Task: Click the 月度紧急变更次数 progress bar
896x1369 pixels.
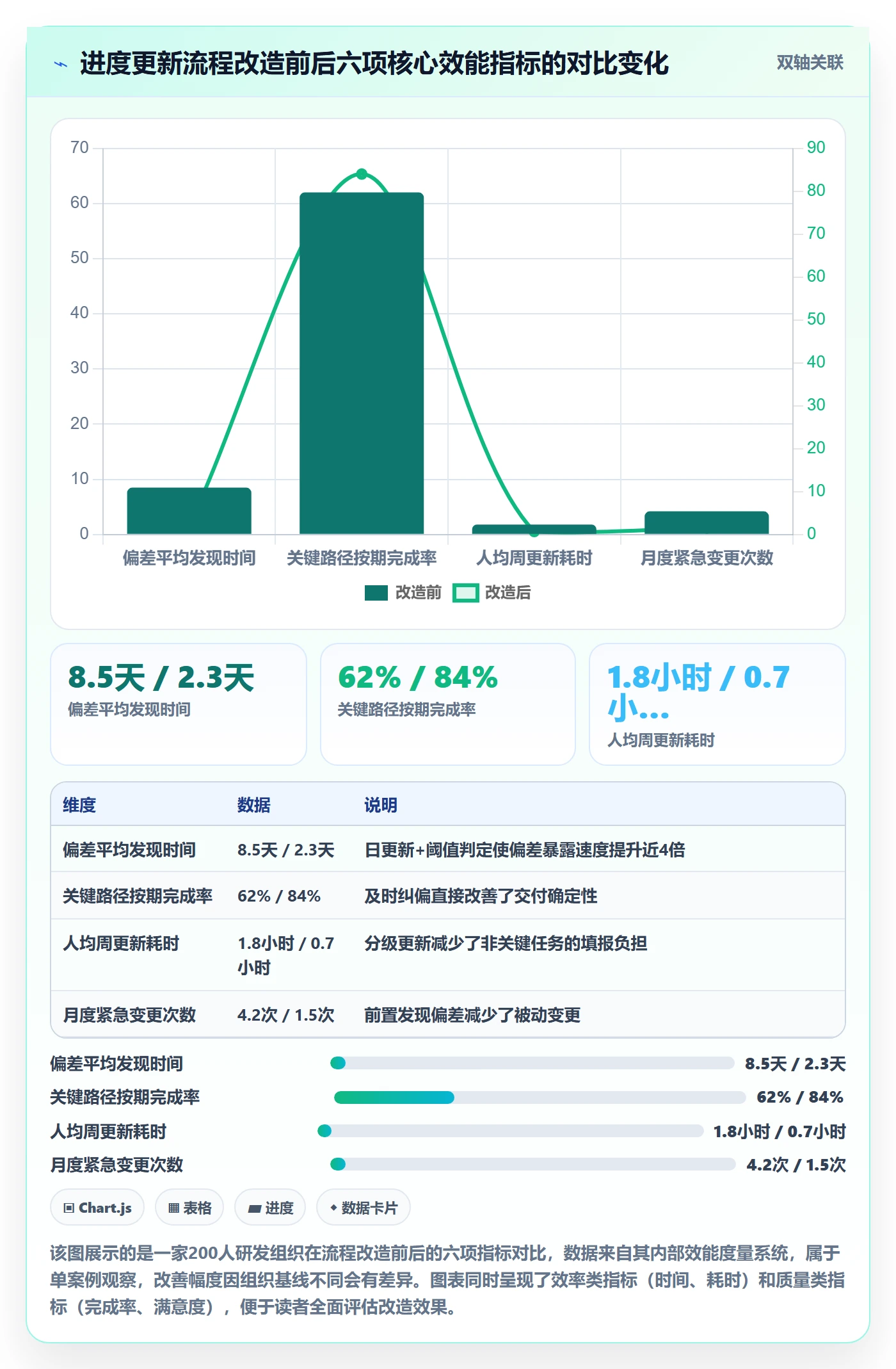Action: [x=532, y=1164]
